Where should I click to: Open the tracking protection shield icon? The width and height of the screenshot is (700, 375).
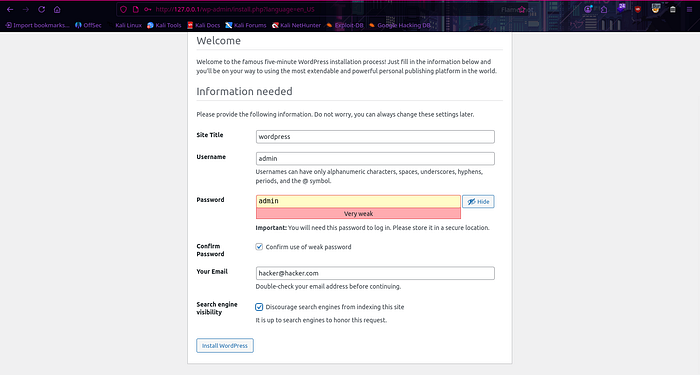coord(124,9)
